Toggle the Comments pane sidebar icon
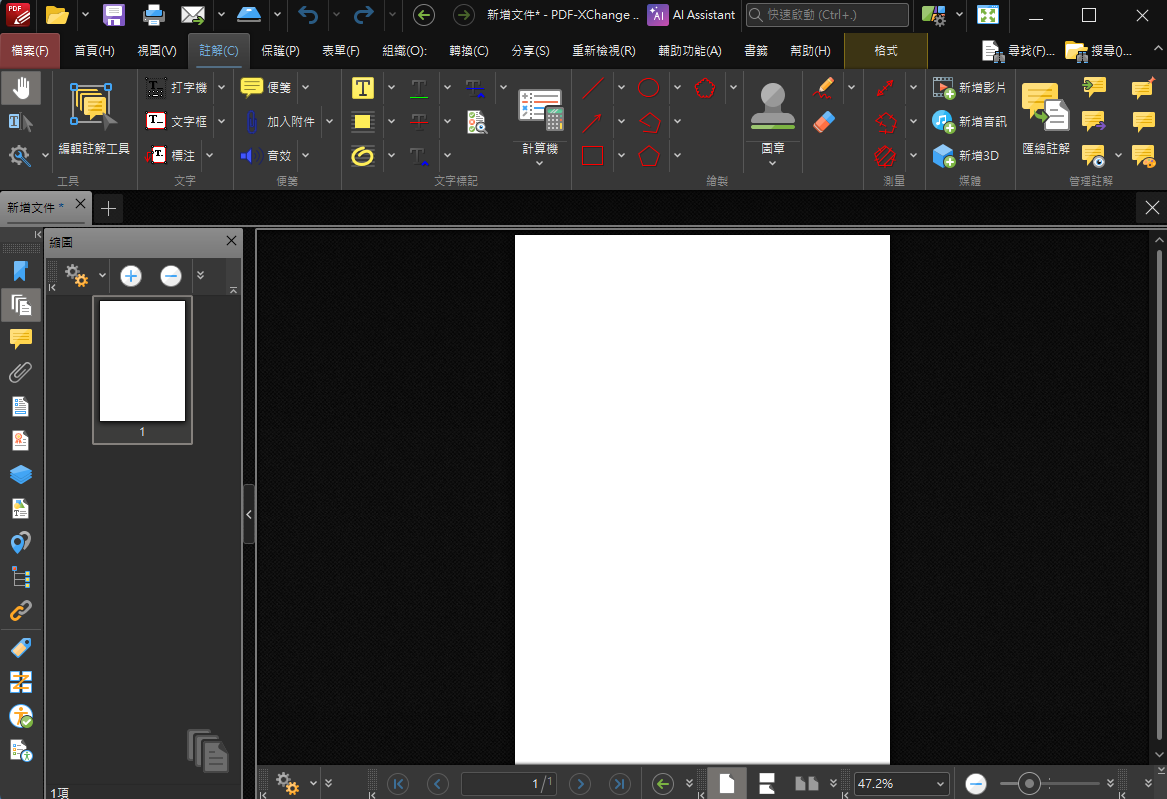The width and height of the screenshot is (1167, 799). [x=21, y=338]
